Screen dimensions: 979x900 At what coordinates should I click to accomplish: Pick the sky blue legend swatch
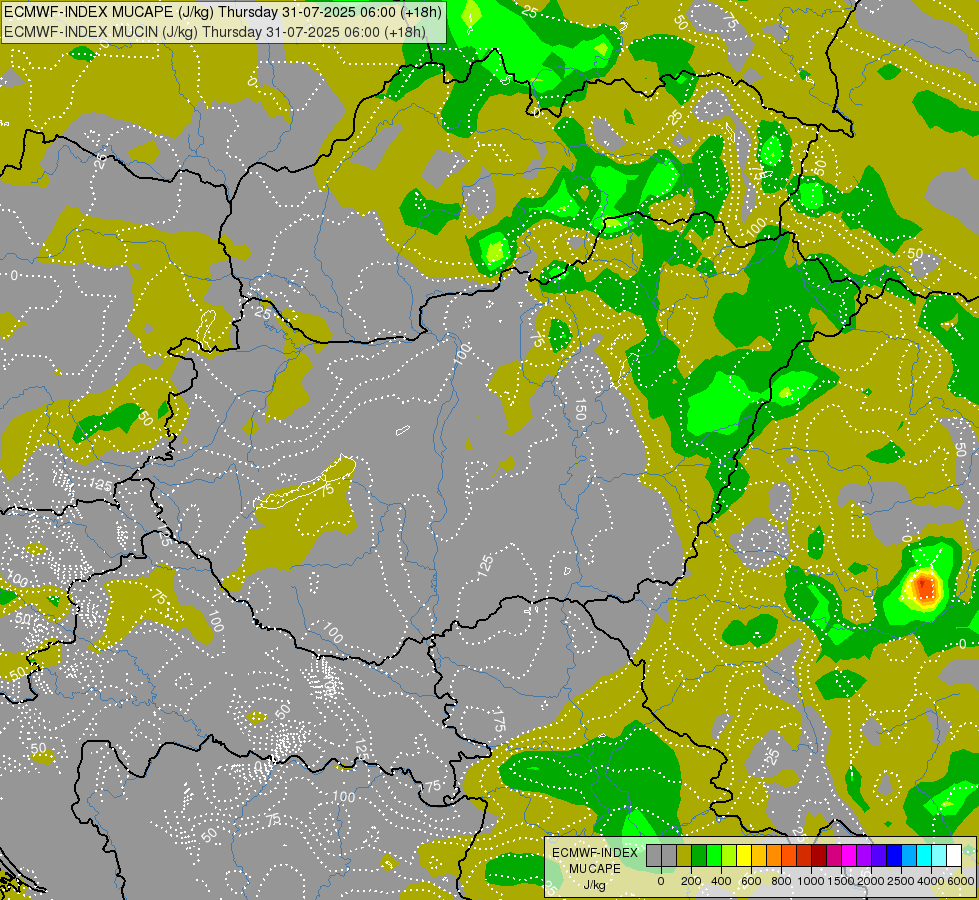[x=909, y=855]
